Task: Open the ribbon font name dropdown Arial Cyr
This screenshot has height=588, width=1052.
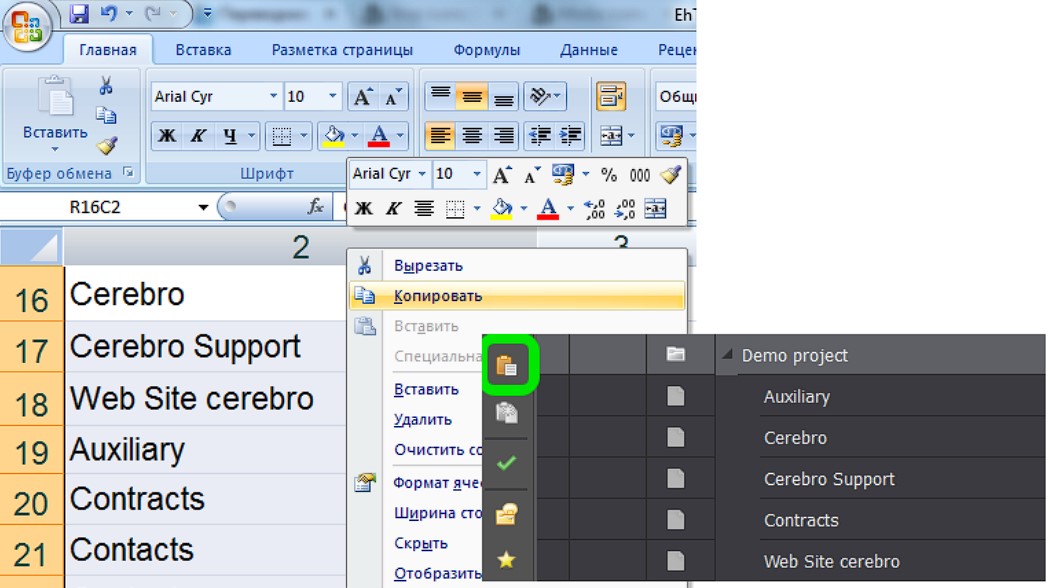Action: point(273,96)
